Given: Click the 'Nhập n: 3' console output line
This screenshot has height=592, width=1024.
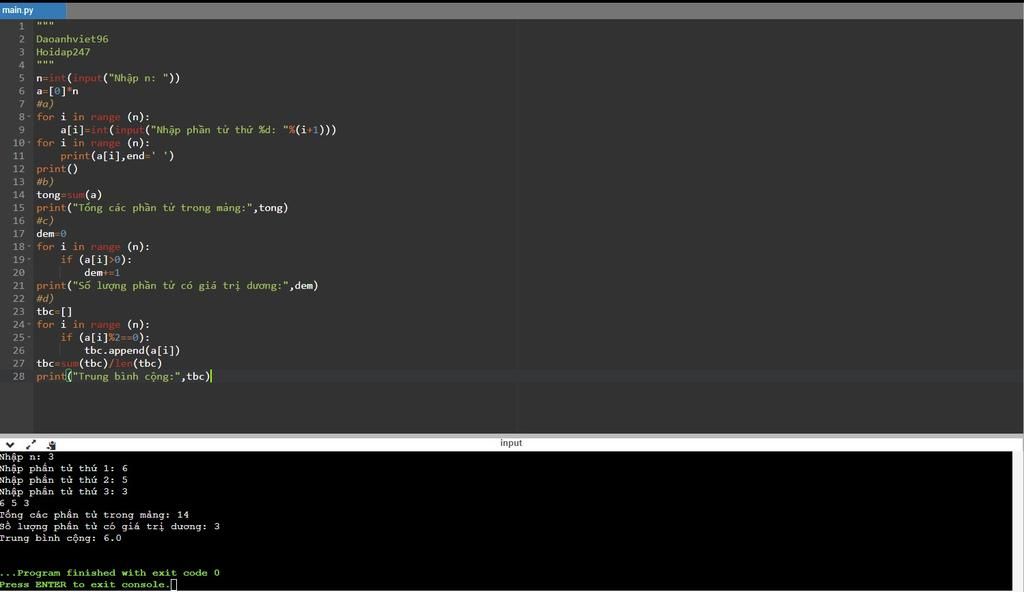Looking at the screenshot, I should point(27,457).
